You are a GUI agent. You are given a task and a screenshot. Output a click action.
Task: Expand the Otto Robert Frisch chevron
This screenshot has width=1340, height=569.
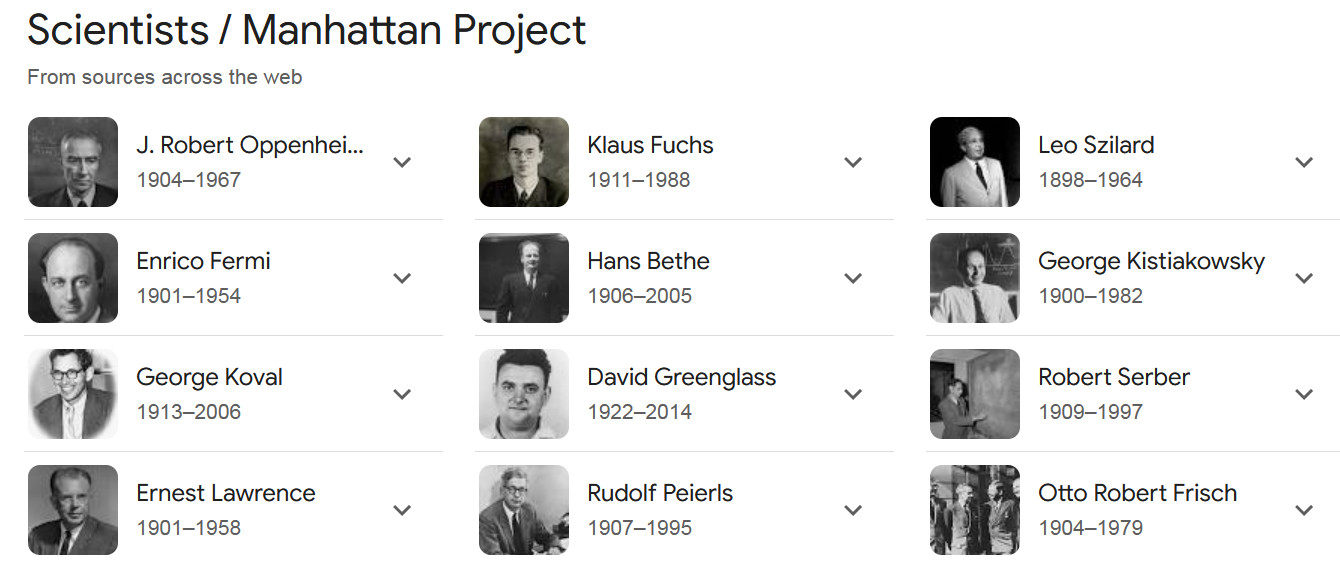coord(1304,510)
